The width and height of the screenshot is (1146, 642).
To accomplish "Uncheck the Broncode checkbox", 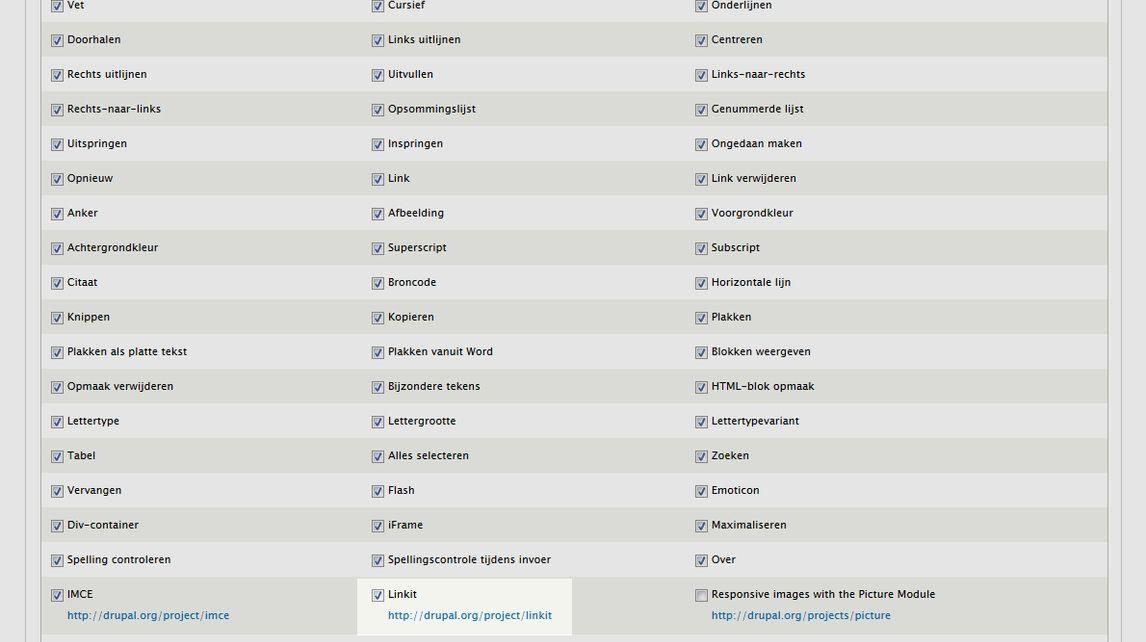I will pos(378,283).
